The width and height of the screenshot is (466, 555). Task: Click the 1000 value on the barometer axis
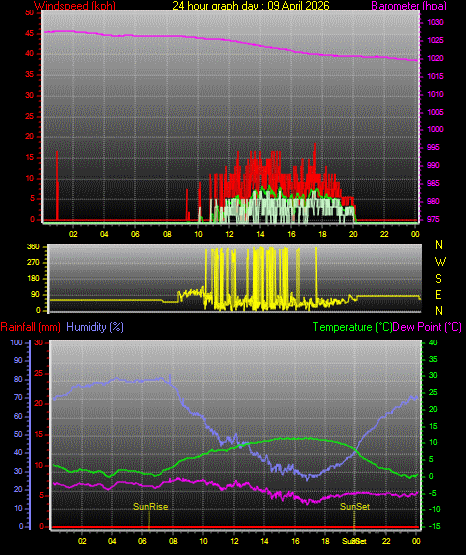[x=435, y=129]
